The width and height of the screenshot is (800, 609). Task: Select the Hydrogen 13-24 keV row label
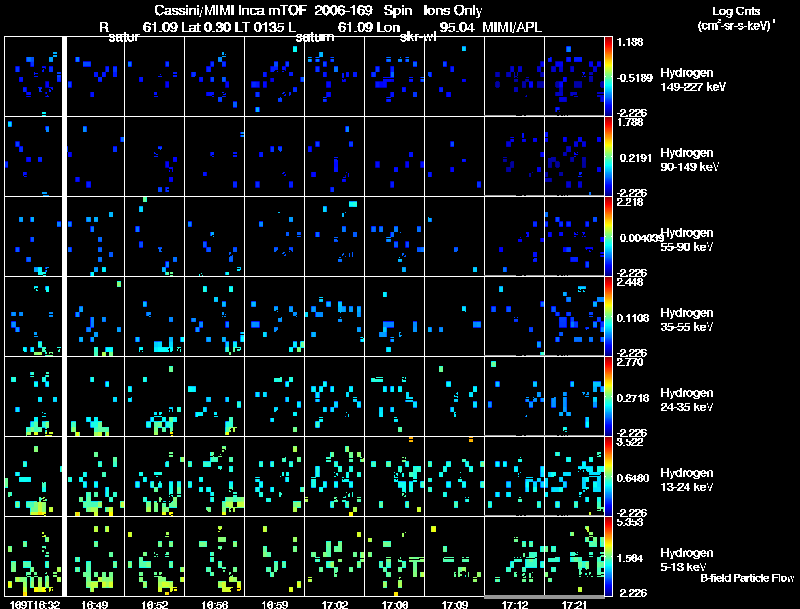pos(687,480)
